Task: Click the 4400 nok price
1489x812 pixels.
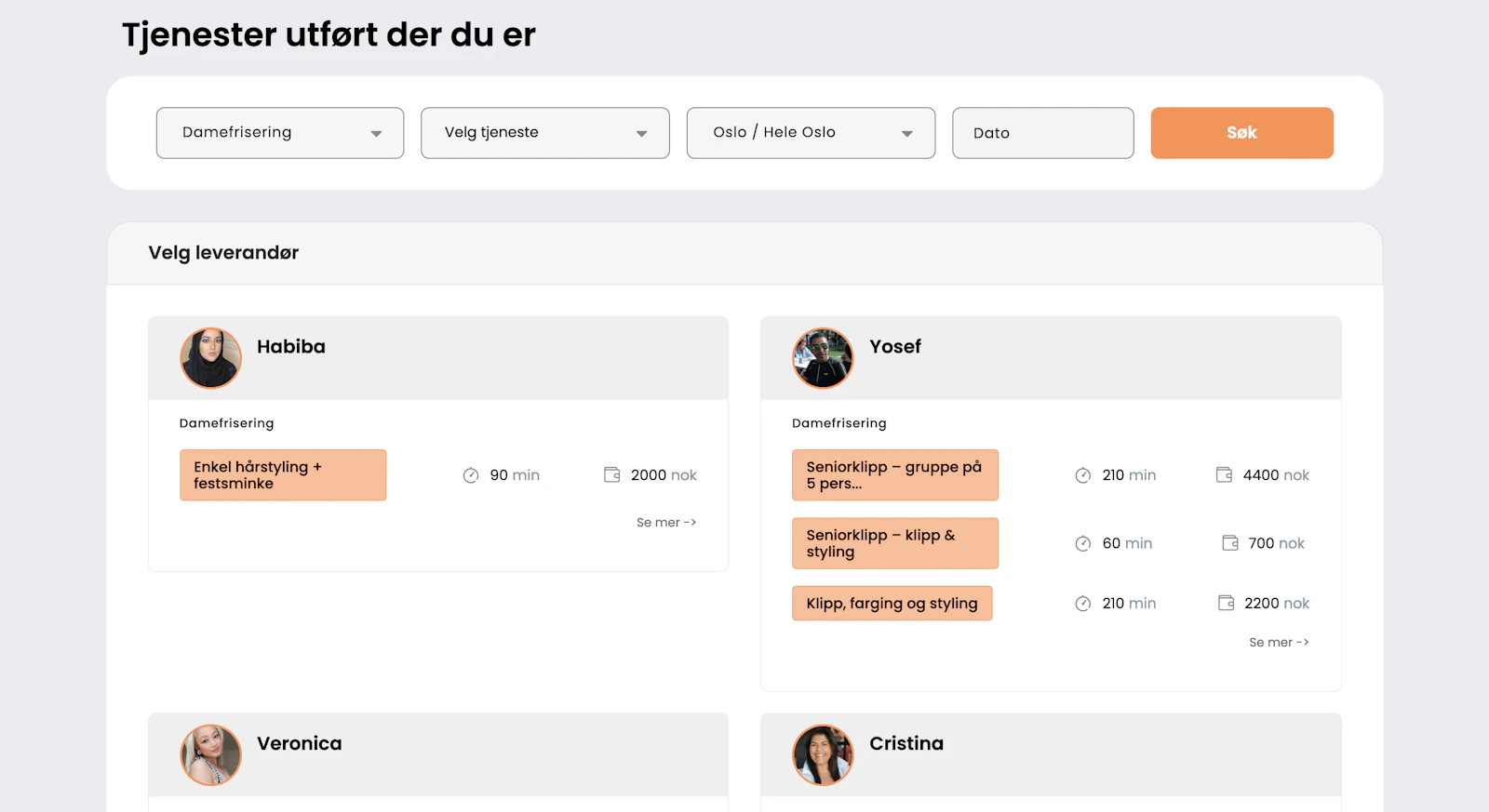Action: click(1276, 475)
